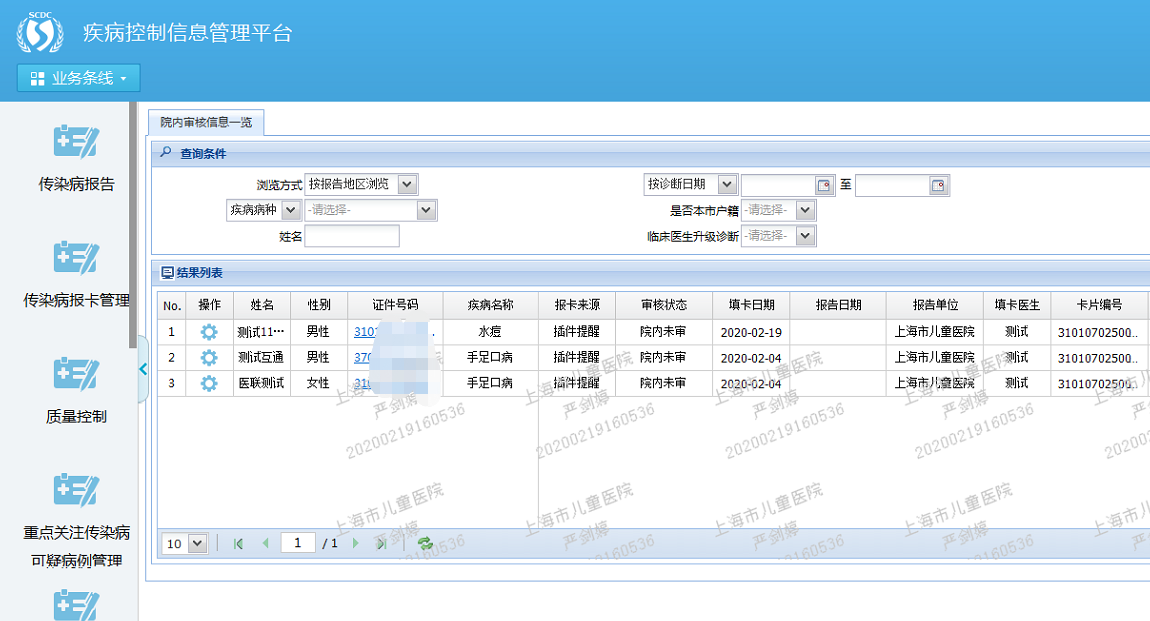
Task: Open the end date calendar picker
Action: (938, 185)
